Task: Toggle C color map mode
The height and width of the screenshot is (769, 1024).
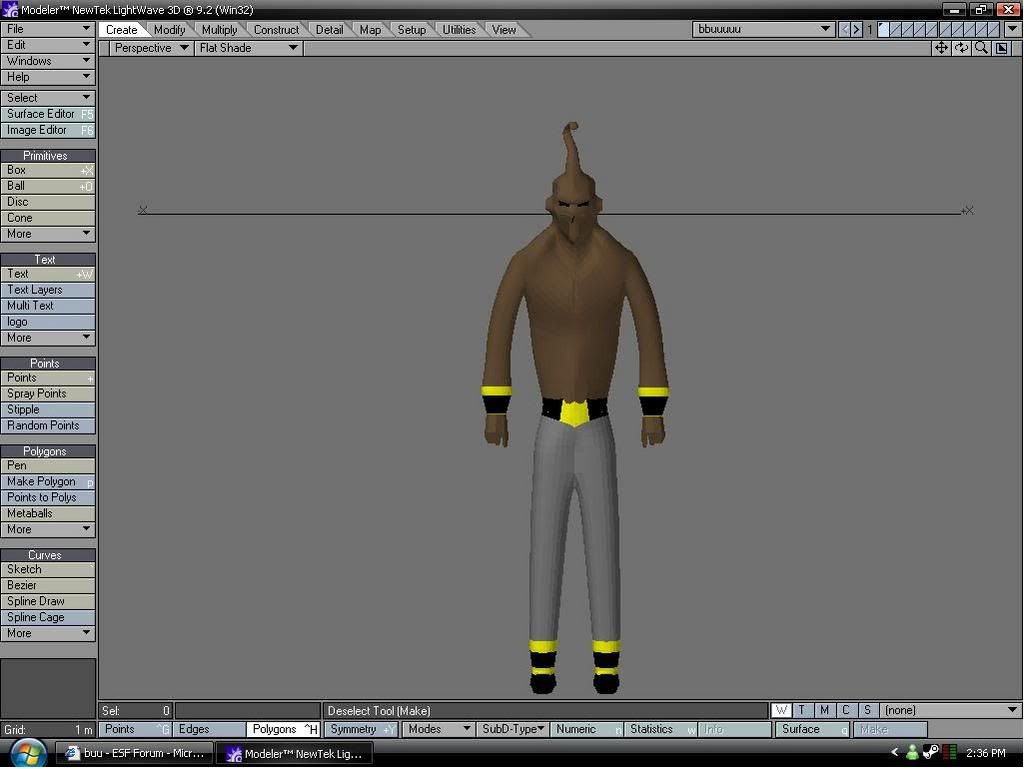Action: click(x=846, y=710)
